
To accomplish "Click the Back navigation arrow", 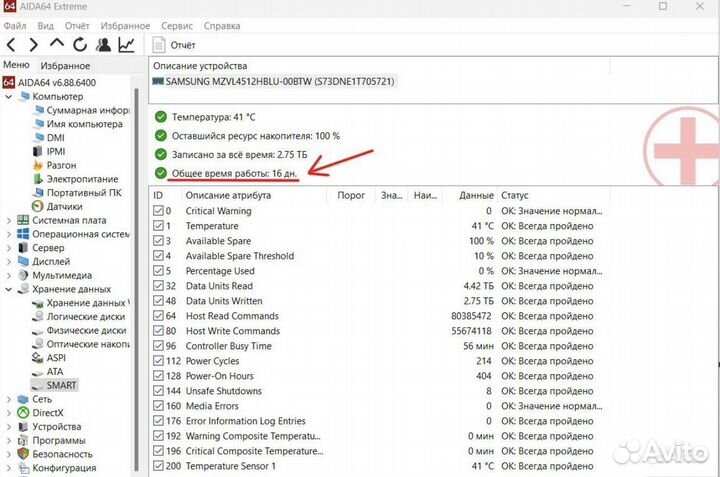I will click(x=11, y=45).
